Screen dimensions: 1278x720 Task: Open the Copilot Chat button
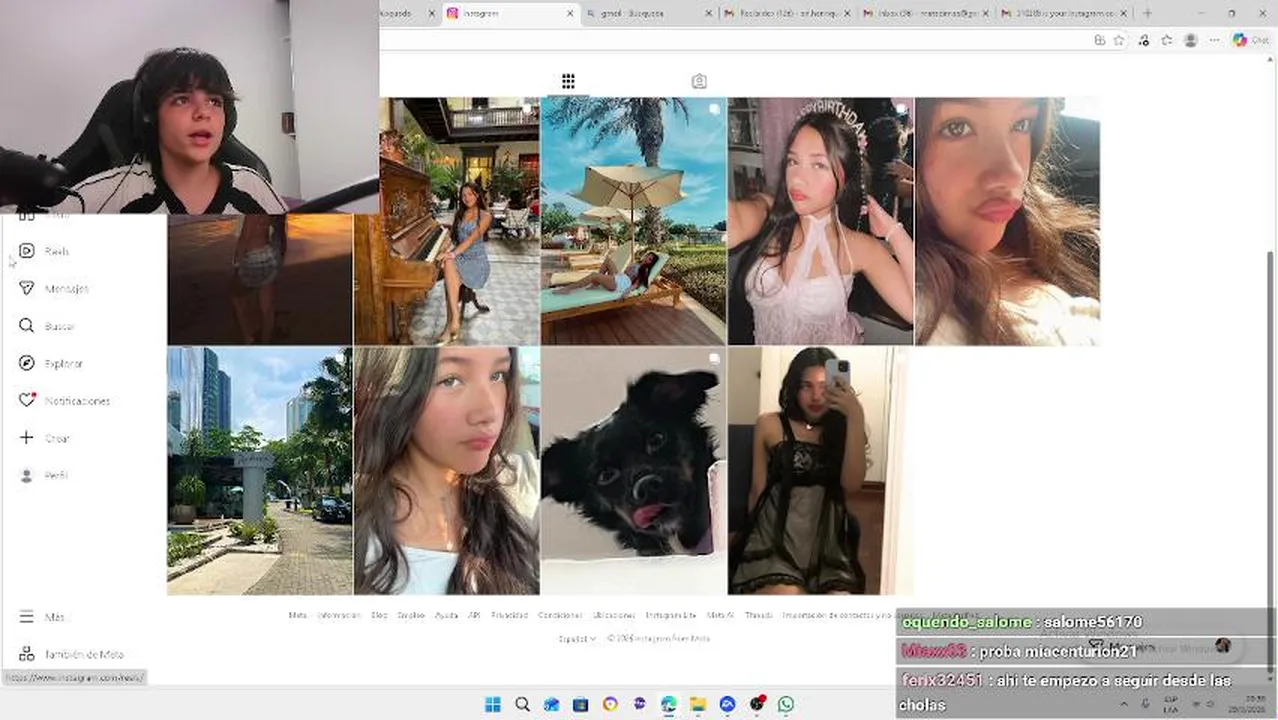(1252, 40)
